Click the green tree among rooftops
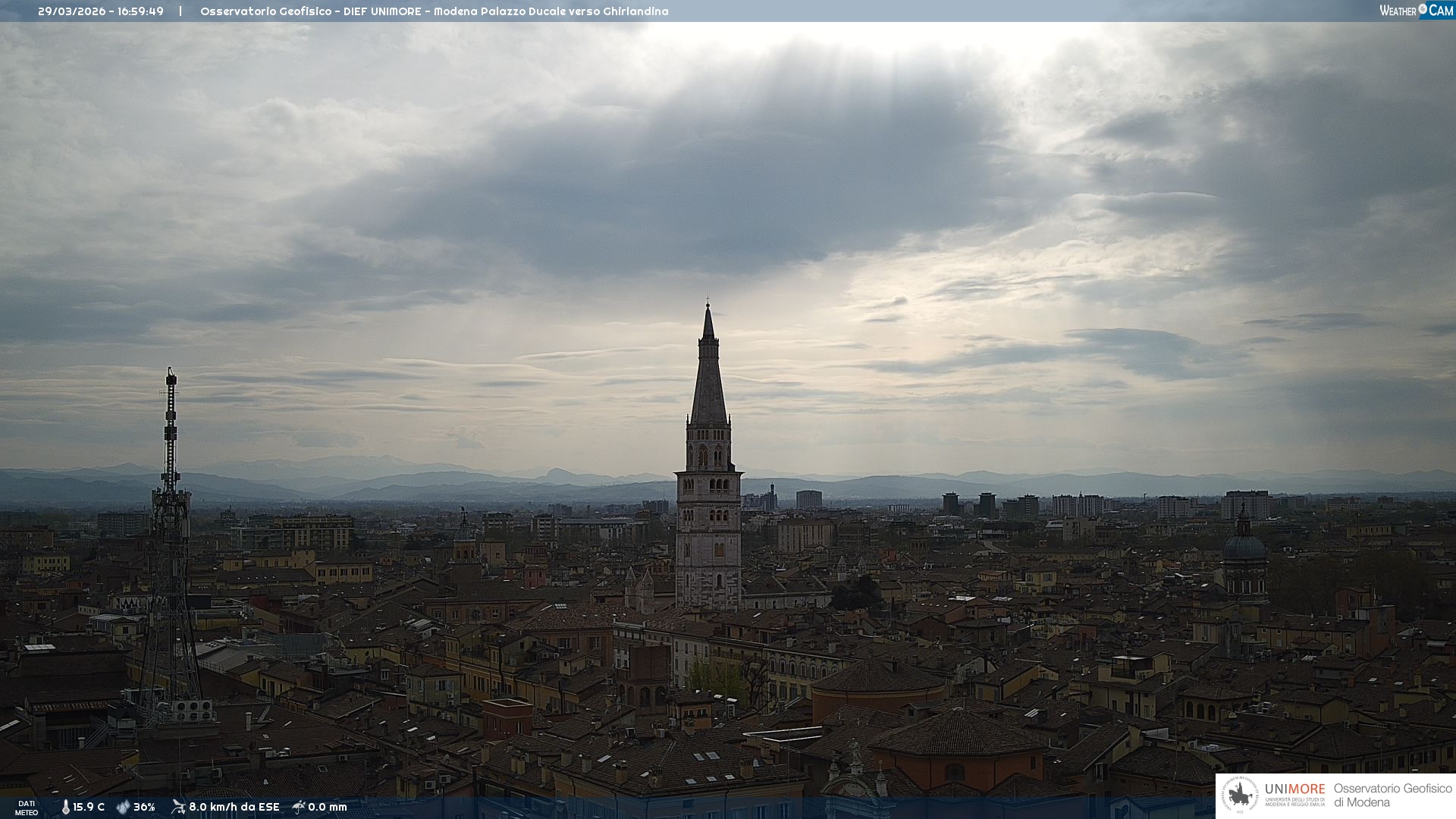 (x=713, y=676)
